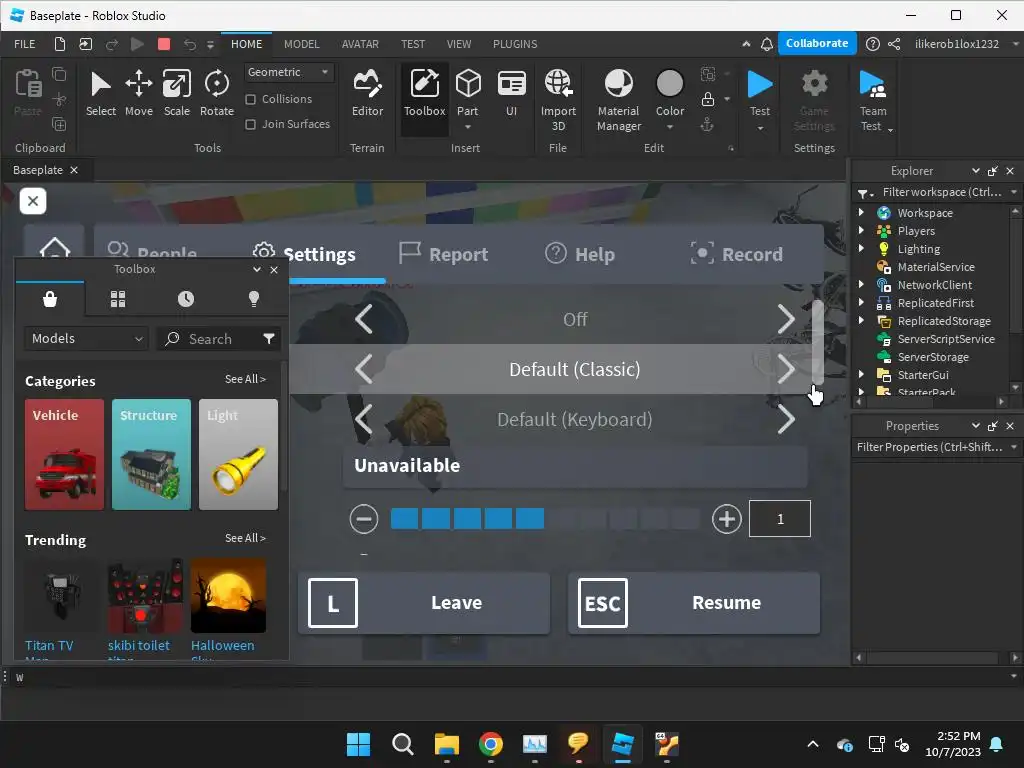Switch to the AVATAR ribbon tab
This screenshot has width=1024, height=768.
[x=360, y=44]
